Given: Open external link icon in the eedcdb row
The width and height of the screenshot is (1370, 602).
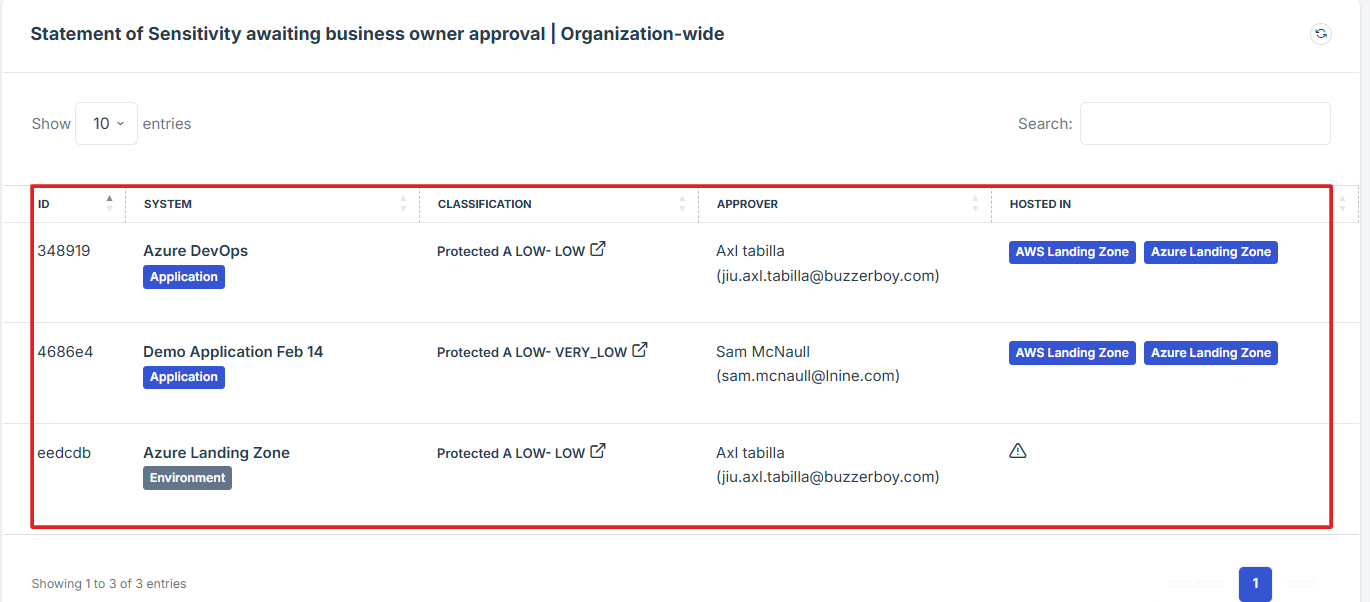Looking at the screenshot, I should [598, 451].
